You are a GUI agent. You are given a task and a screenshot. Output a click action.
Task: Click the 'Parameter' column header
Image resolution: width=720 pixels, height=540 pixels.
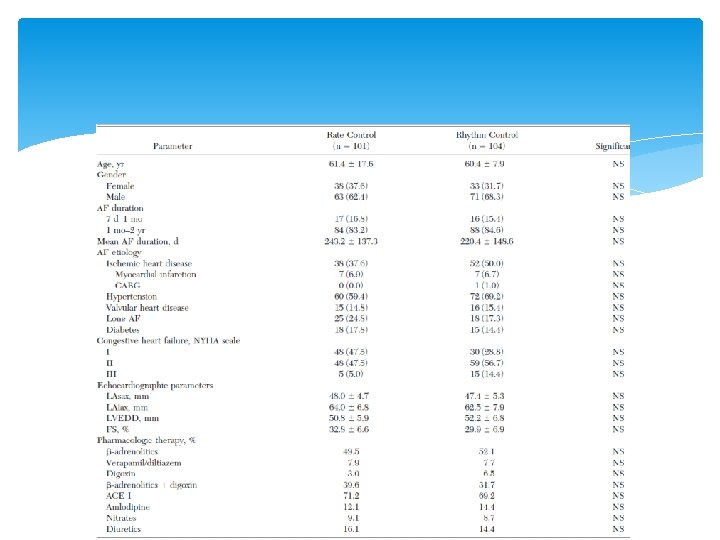(x=172, y=146)
